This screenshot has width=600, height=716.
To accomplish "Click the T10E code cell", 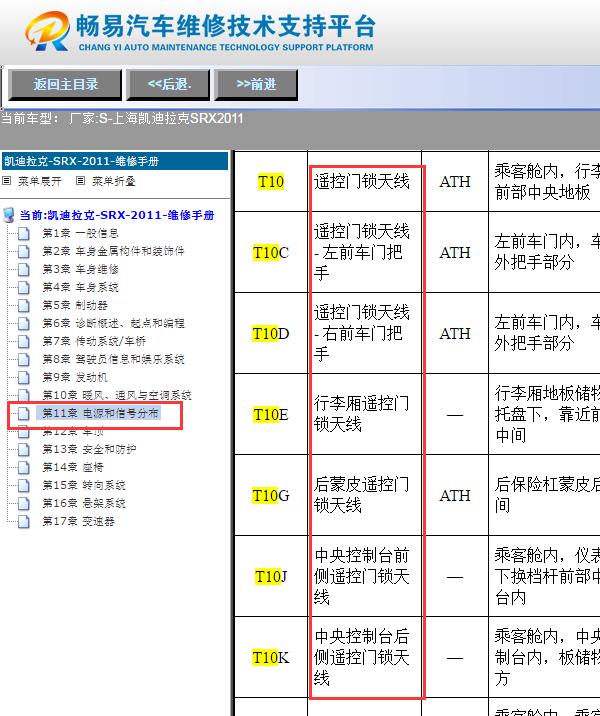I will [x=271, y=415].
